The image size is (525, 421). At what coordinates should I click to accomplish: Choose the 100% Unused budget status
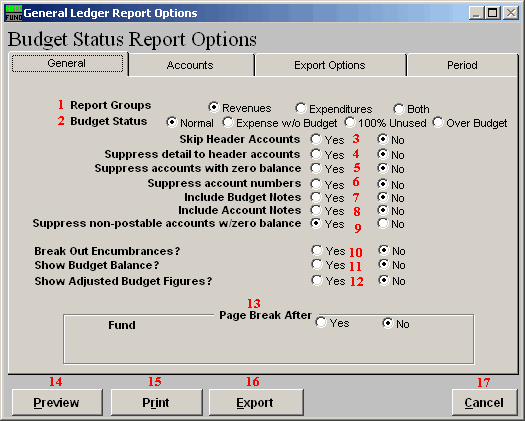[x=350, y=122]
